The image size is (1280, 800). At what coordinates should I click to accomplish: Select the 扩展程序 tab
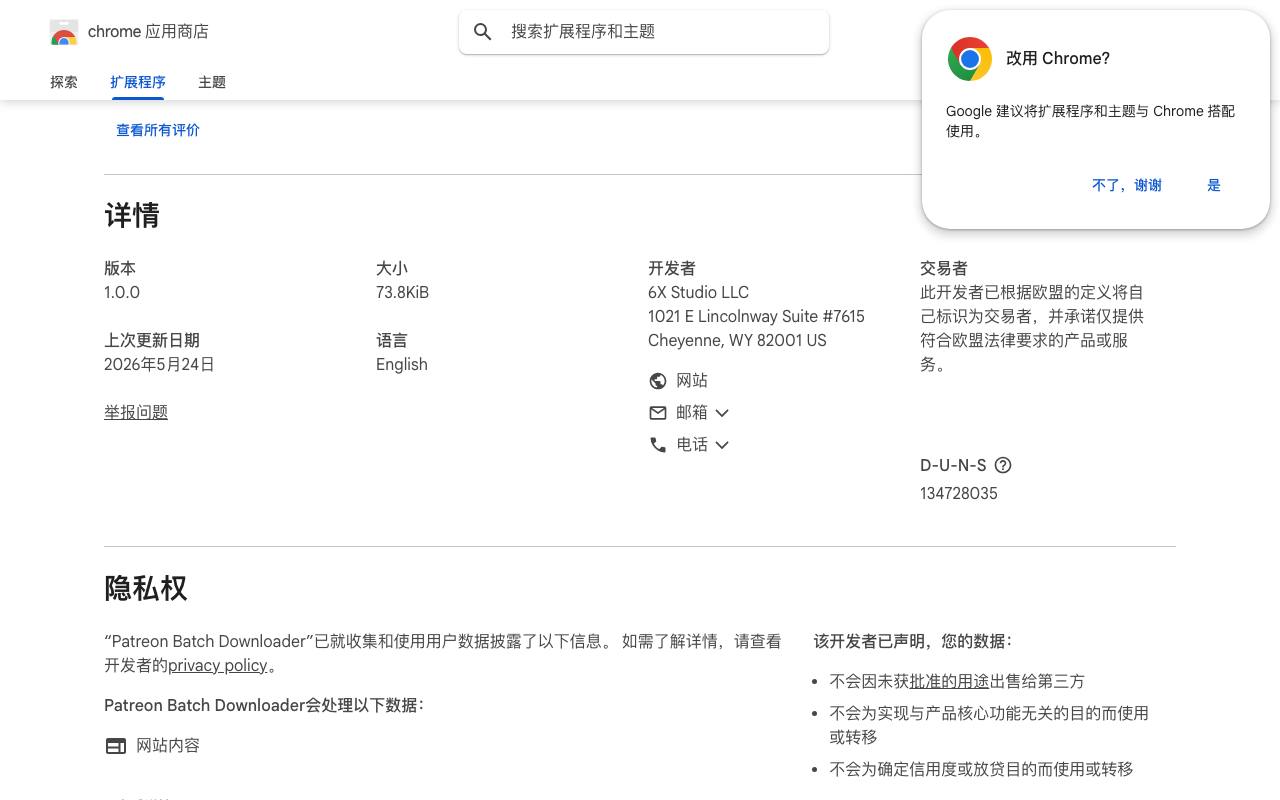(x=138, y=82)
